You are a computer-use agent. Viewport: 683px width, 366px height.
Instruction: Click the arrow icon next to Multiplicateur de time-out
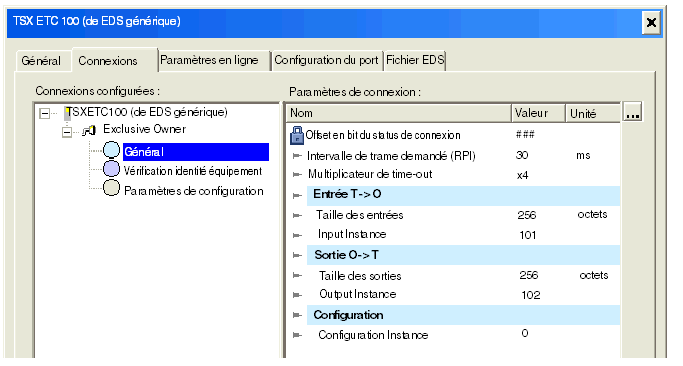297,175
